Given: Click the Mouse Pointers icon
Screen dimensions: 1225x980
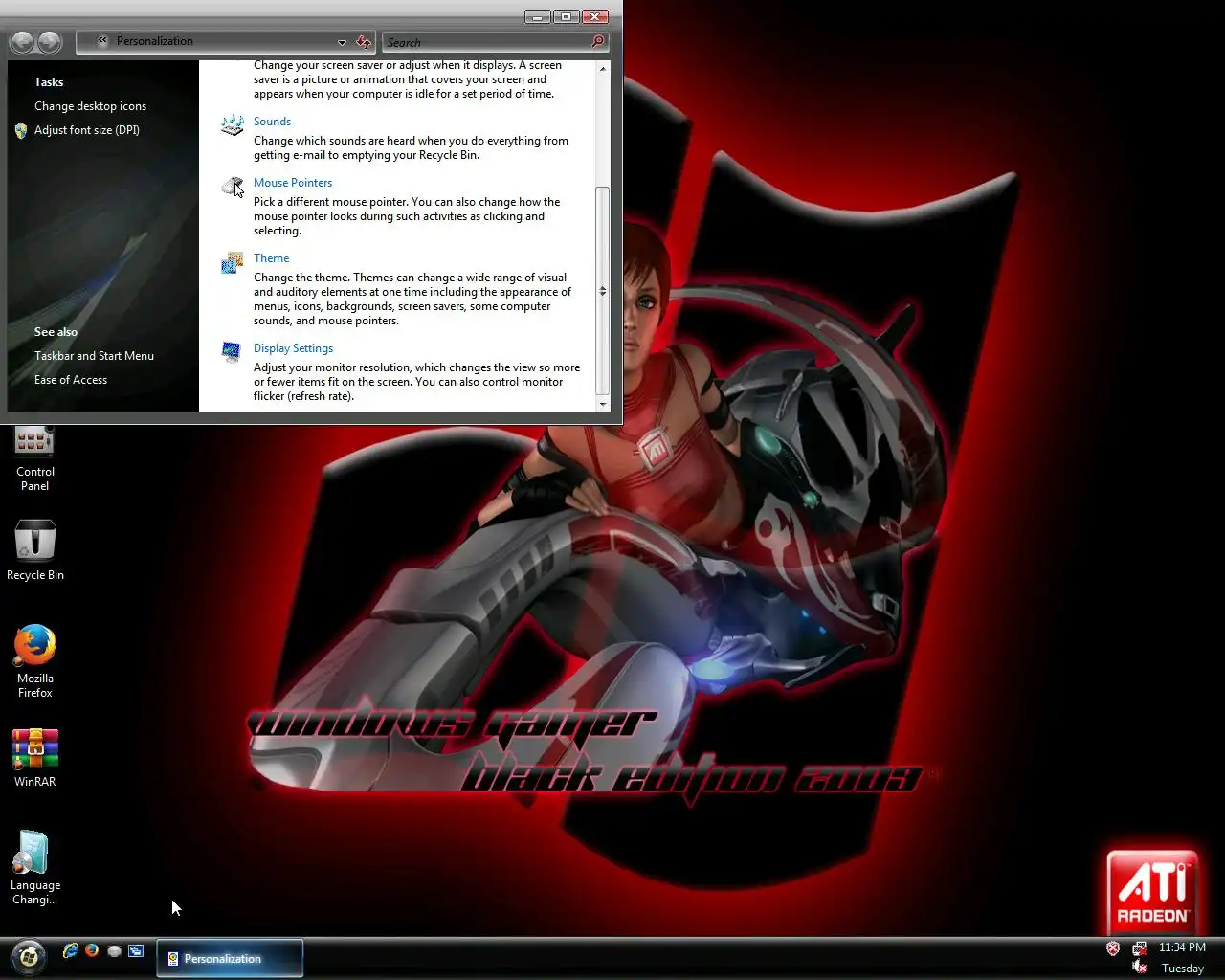Looking at the screenshot, I should 233,187.
